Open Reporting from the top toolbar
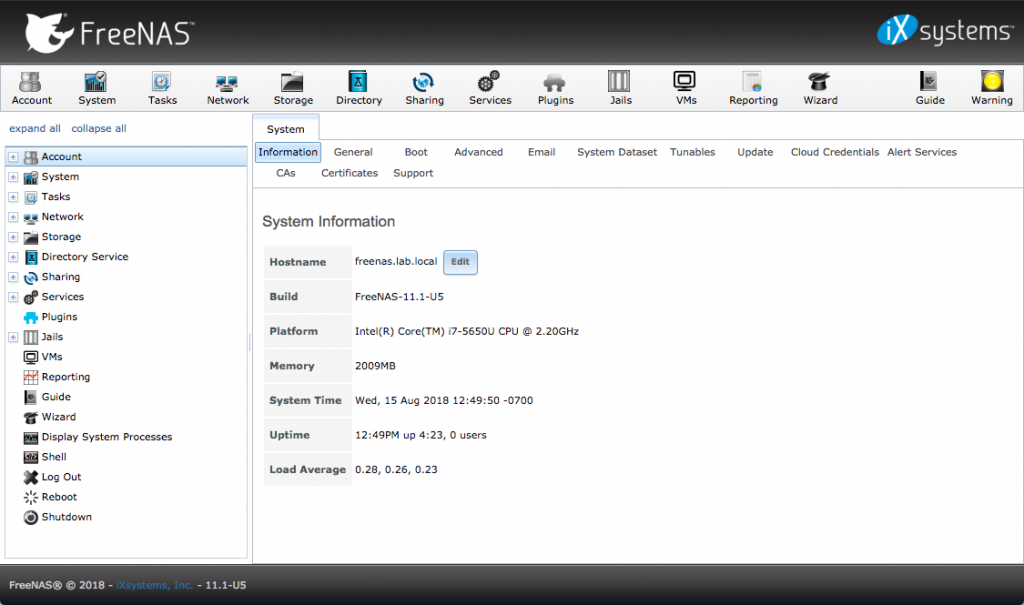1024x605 pixels. (x=753, y=87)
